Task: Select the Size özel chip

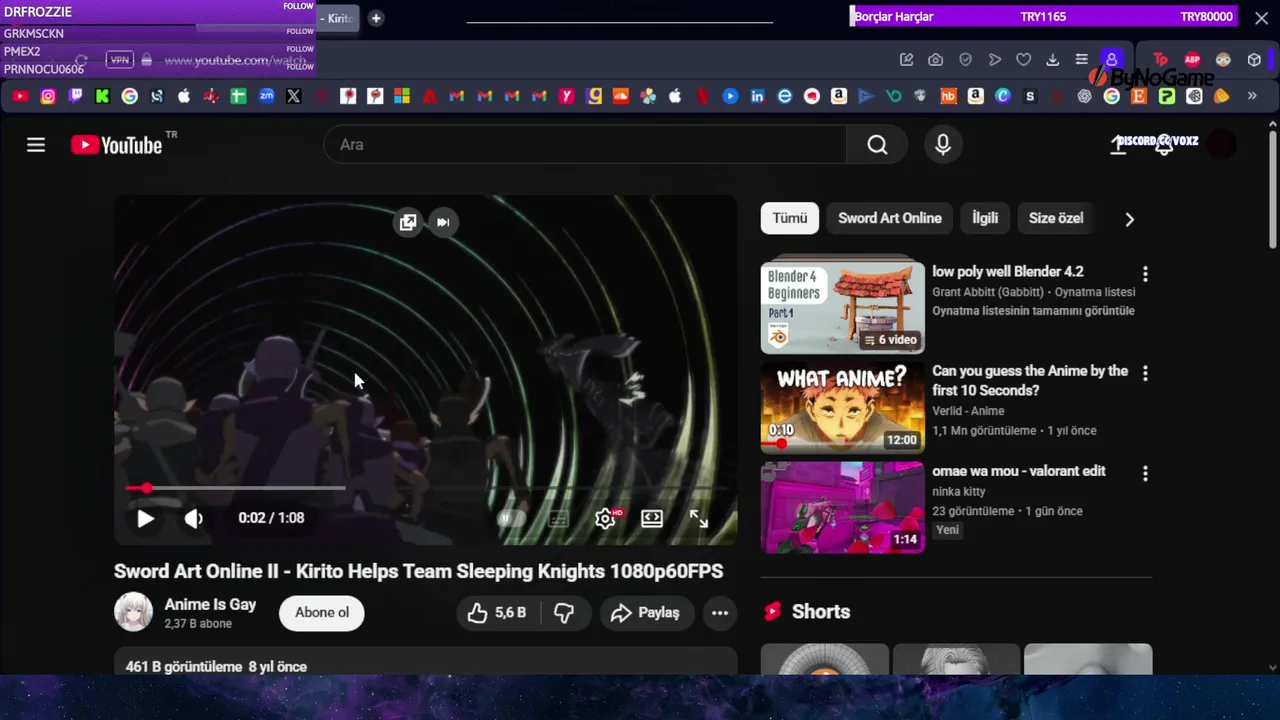Action: [x=1056, y=218]
